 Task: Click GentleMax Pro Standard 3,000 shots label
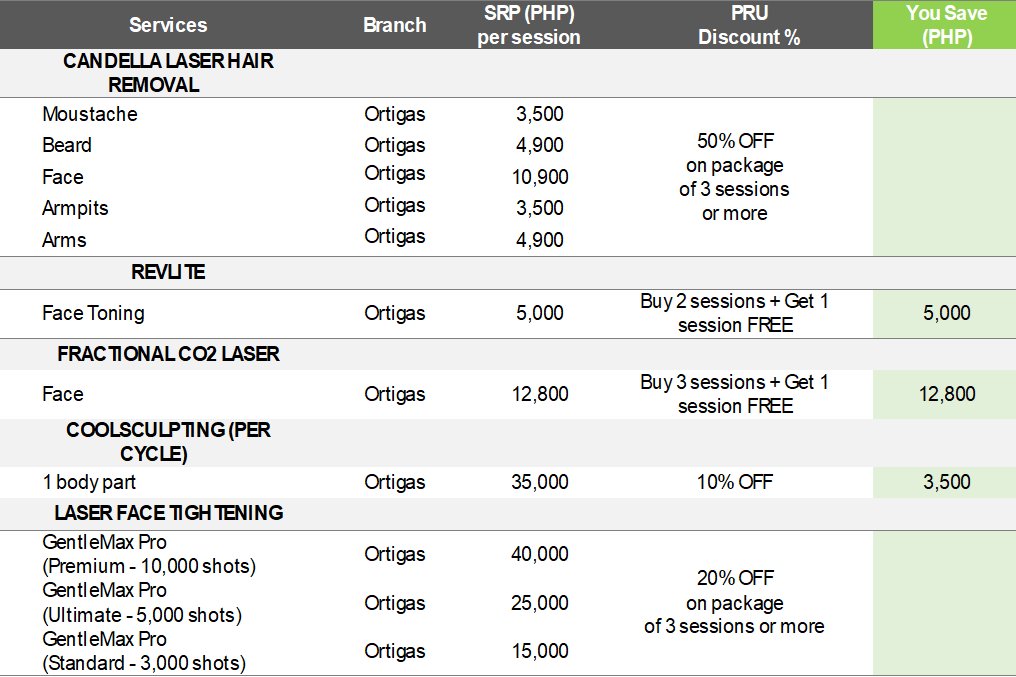[144, 652]
